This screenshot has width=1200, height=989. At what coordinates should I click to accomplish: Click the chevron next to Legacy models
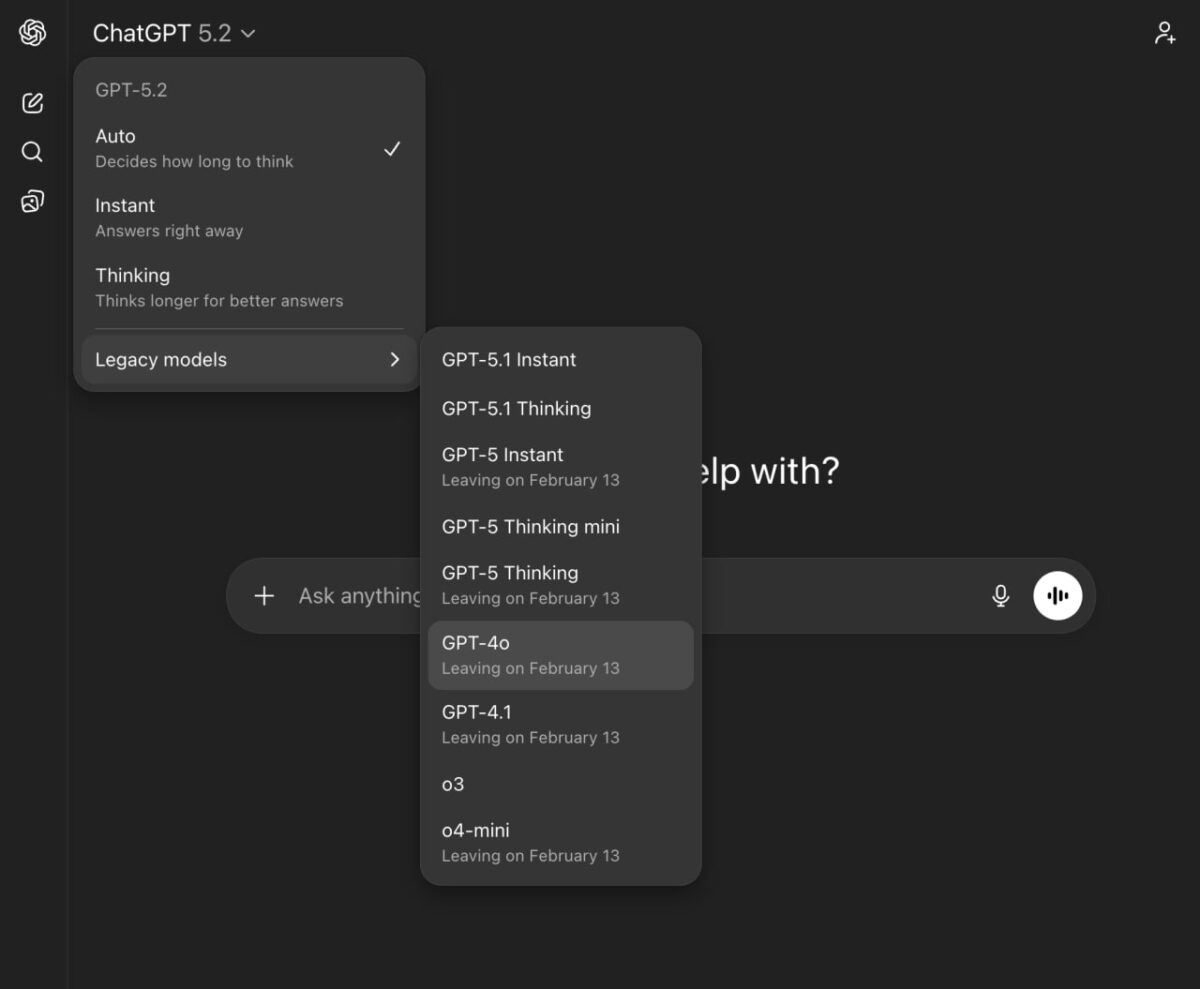394,359
